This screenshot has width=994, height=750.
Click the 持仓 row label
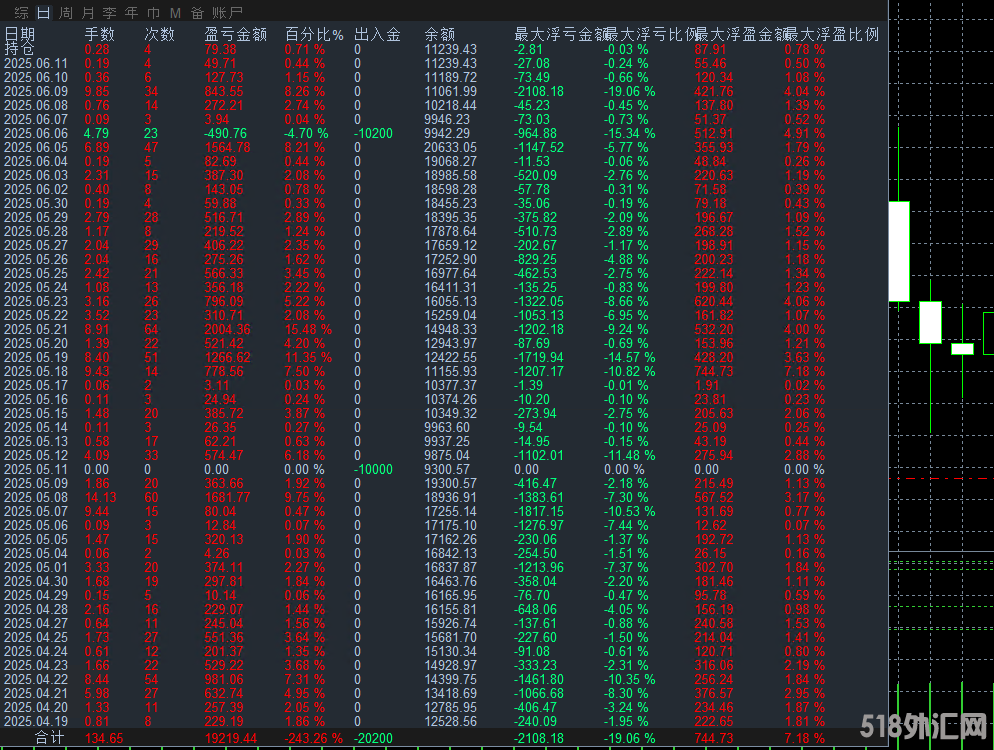pos(20,49)
